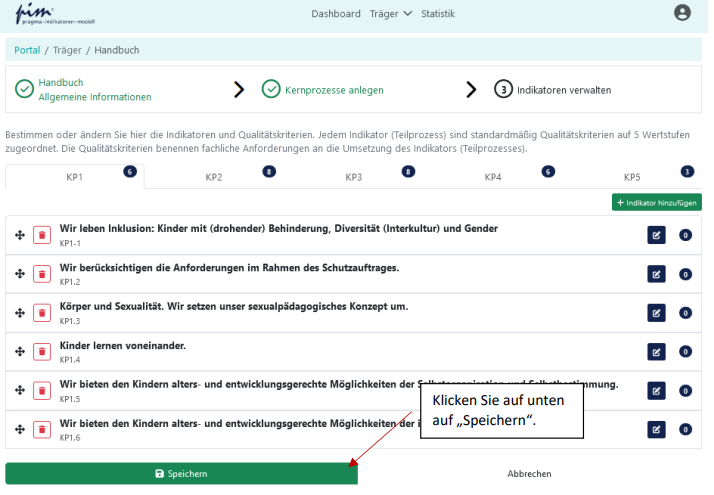Go to Dashboard in the navigation bar
Screen dimensions: 714x495
click(x=336, y=14)
